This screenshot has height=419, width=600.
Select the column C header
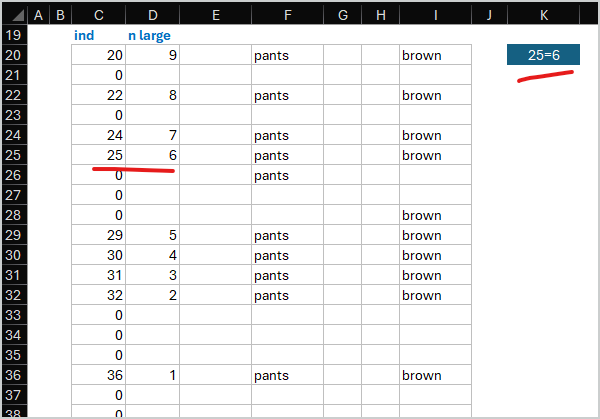99,15
